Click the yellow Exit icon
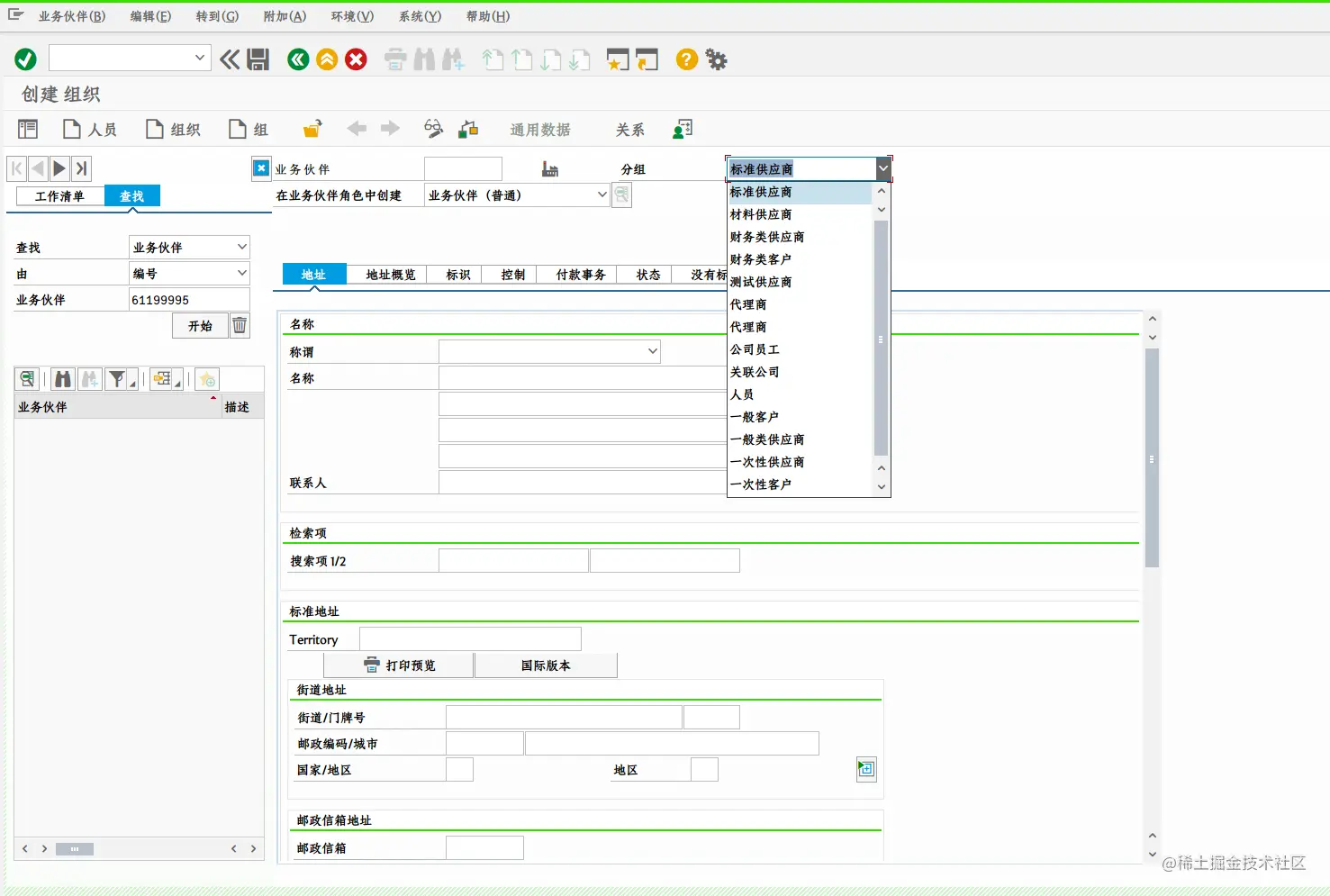This screenshot has width=1330, height=896. click(x=327, y=59)
